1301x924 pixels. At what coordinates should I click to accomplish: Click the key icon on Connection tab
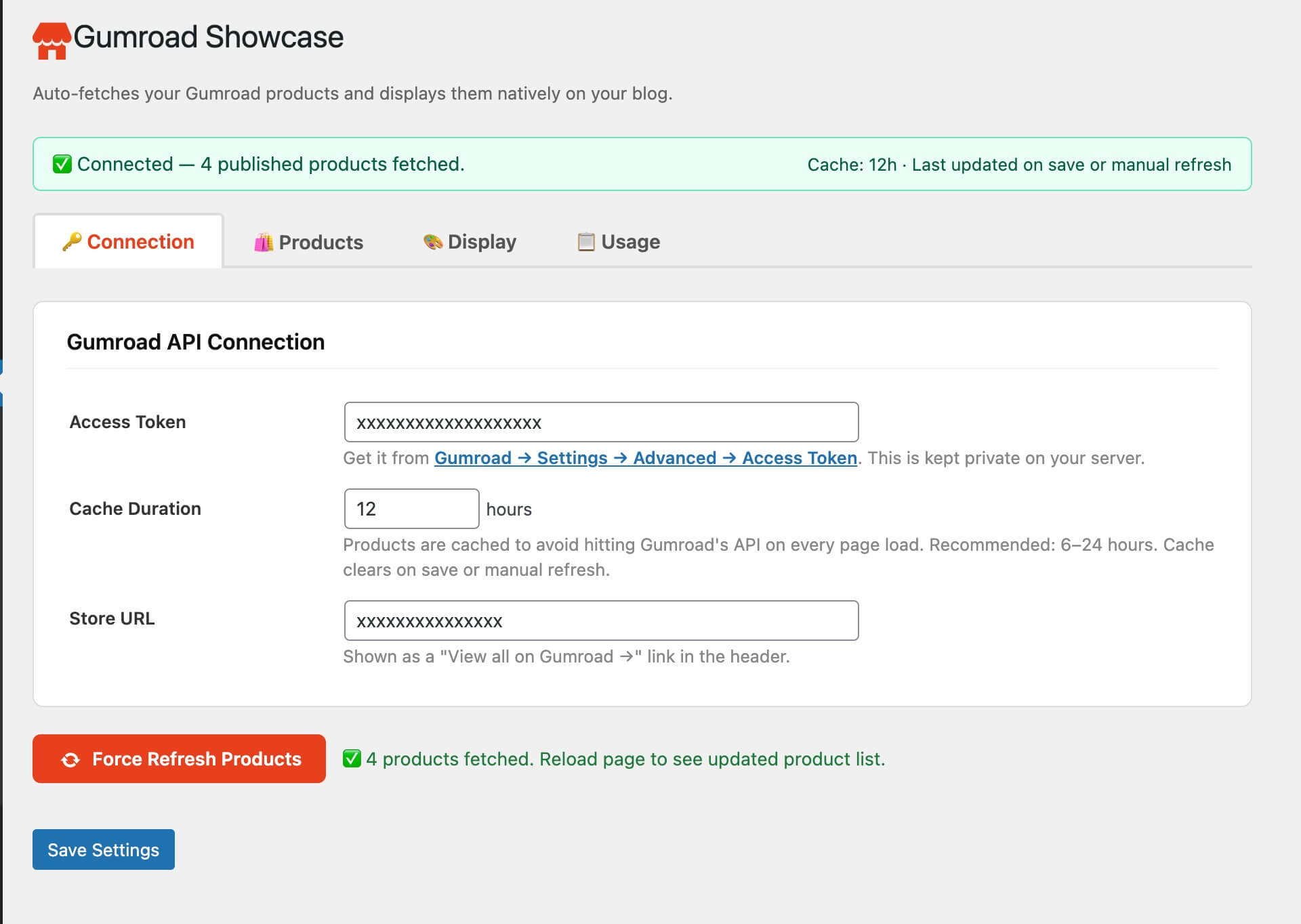coord(72,242)
